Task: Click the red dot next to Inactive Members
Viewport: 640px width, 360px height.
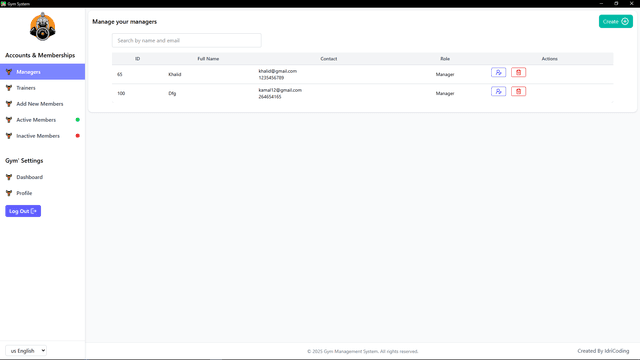Action: pos(78,136)
